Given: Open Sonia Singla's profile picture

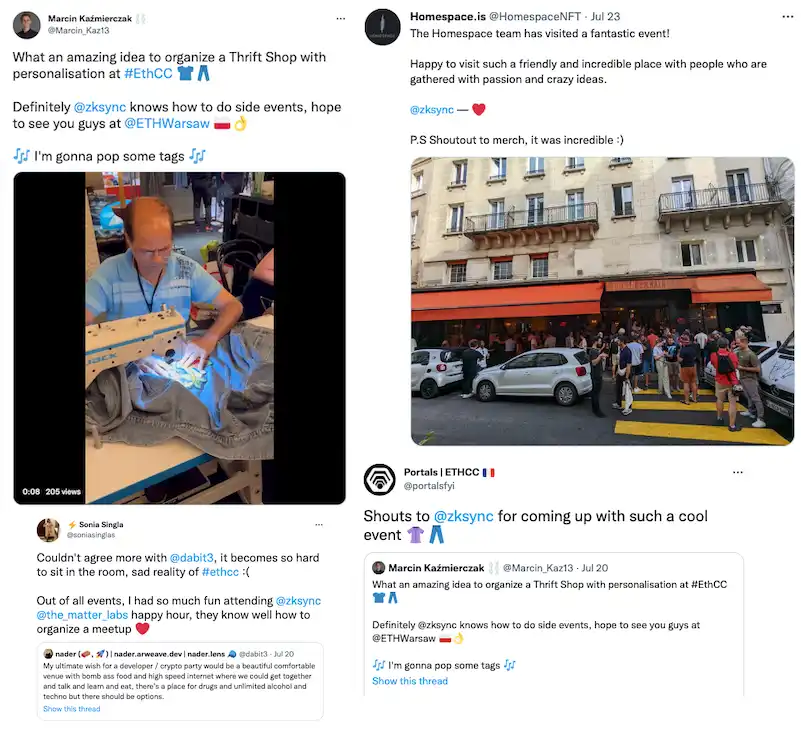Looking at the screenshot, I should tap(49, 530).
